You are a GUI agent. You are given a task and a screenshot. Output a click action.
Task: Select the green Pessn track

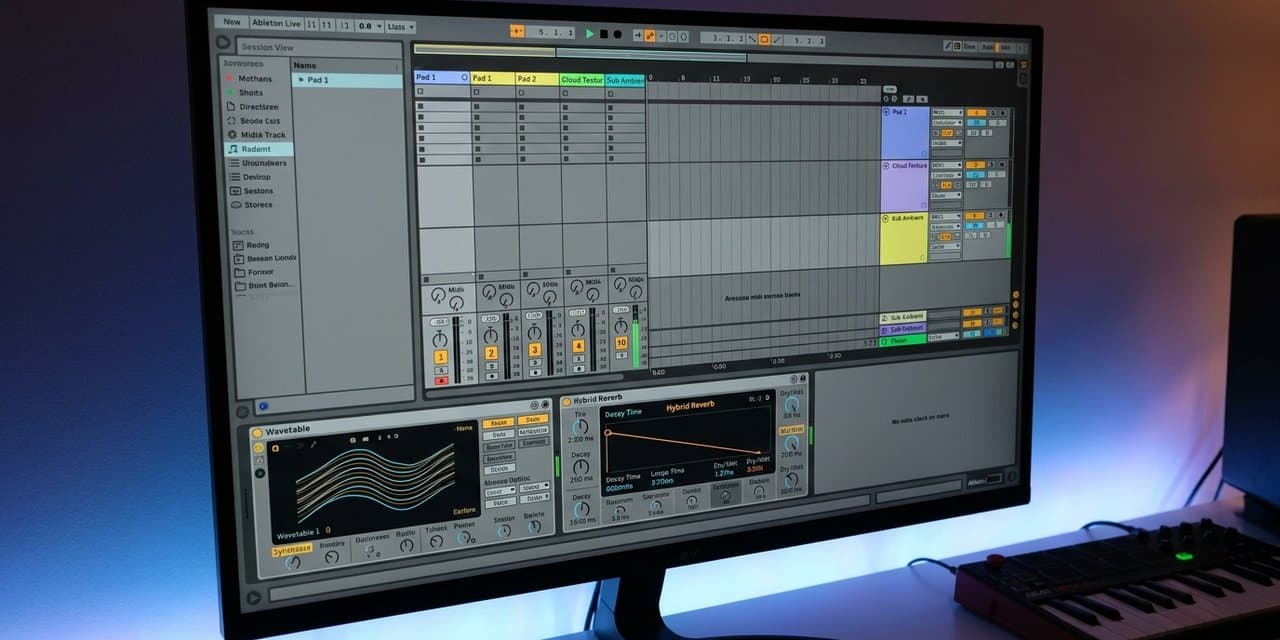pos(903,340)
